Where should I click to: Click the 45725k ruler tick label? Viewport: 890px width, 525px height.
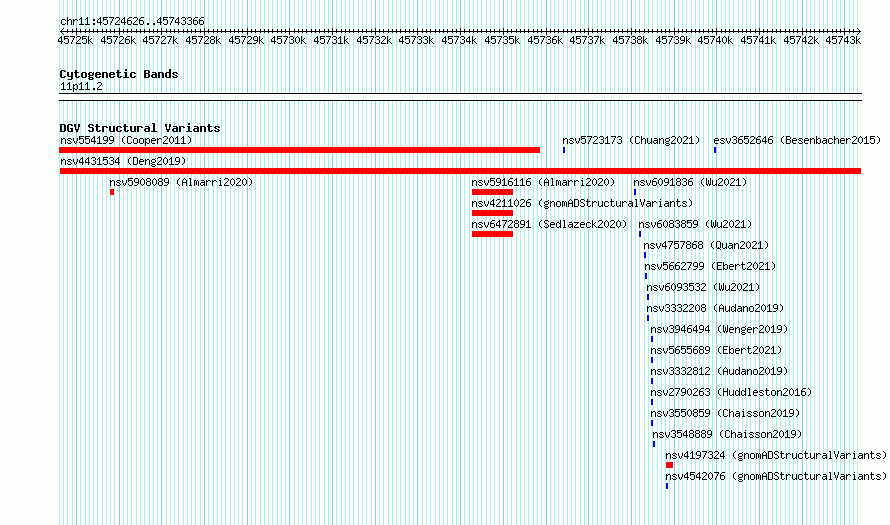tap(75, 40)
